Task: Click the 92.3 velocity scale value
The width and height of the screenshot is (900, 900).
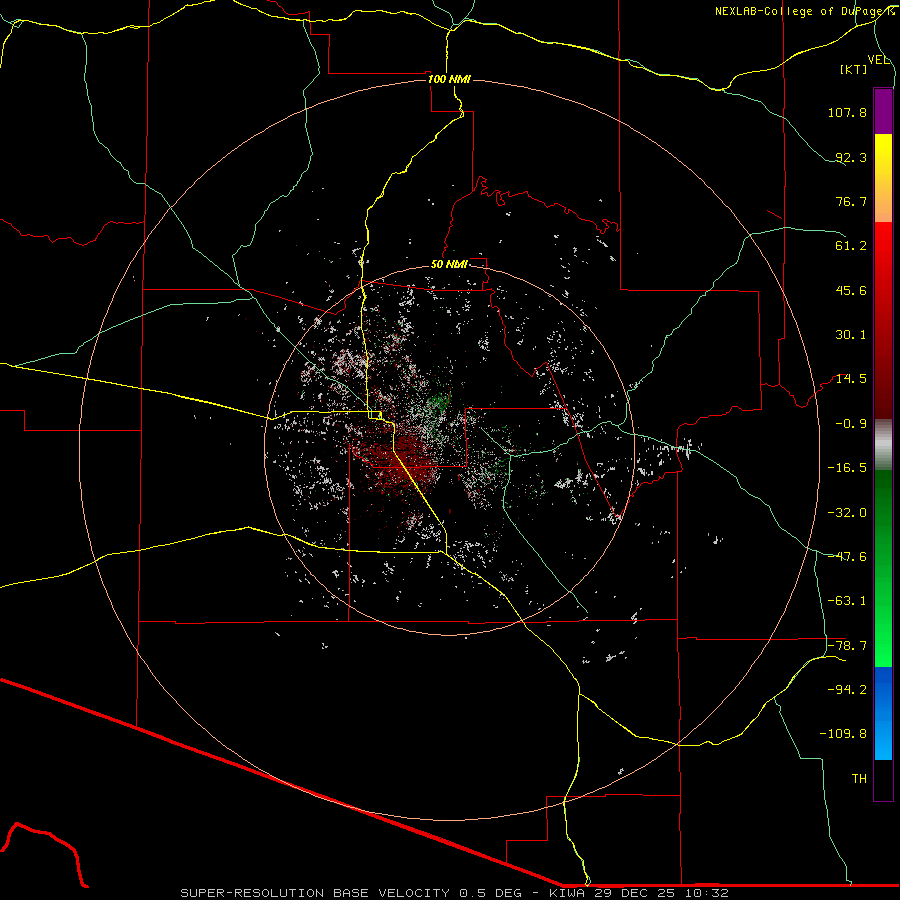Action: pos(851,157)
